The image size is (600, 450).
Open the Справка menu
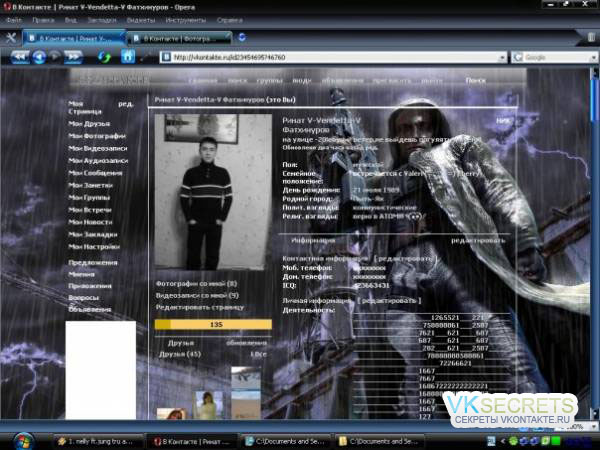230,20
